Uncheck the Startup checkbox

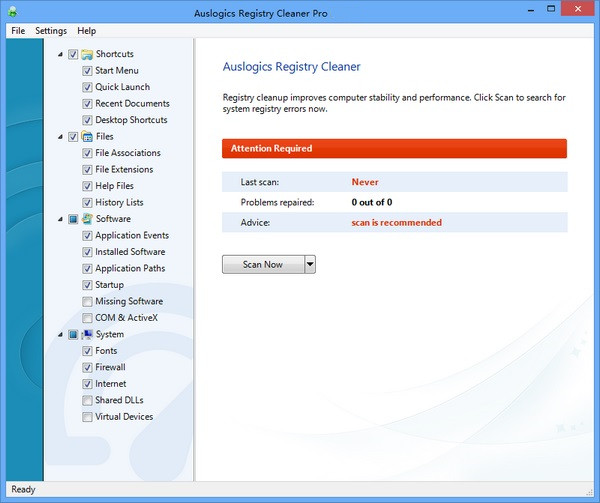click(87, 285)
